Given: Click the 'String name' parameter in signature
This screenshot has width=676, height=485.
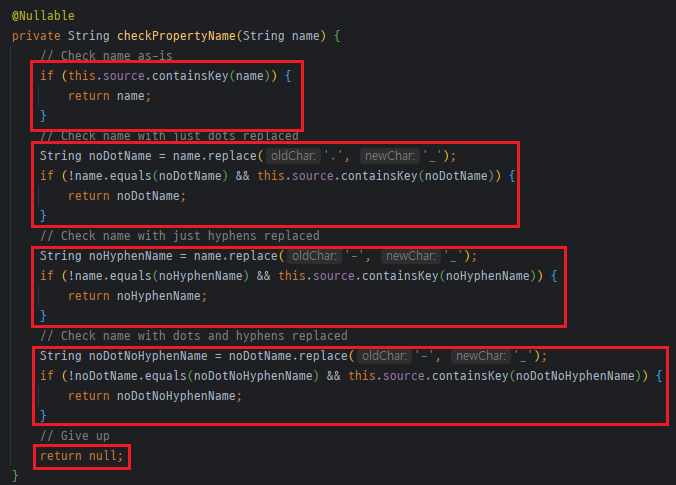Looking at the screenshot, I should coord(281,36).
